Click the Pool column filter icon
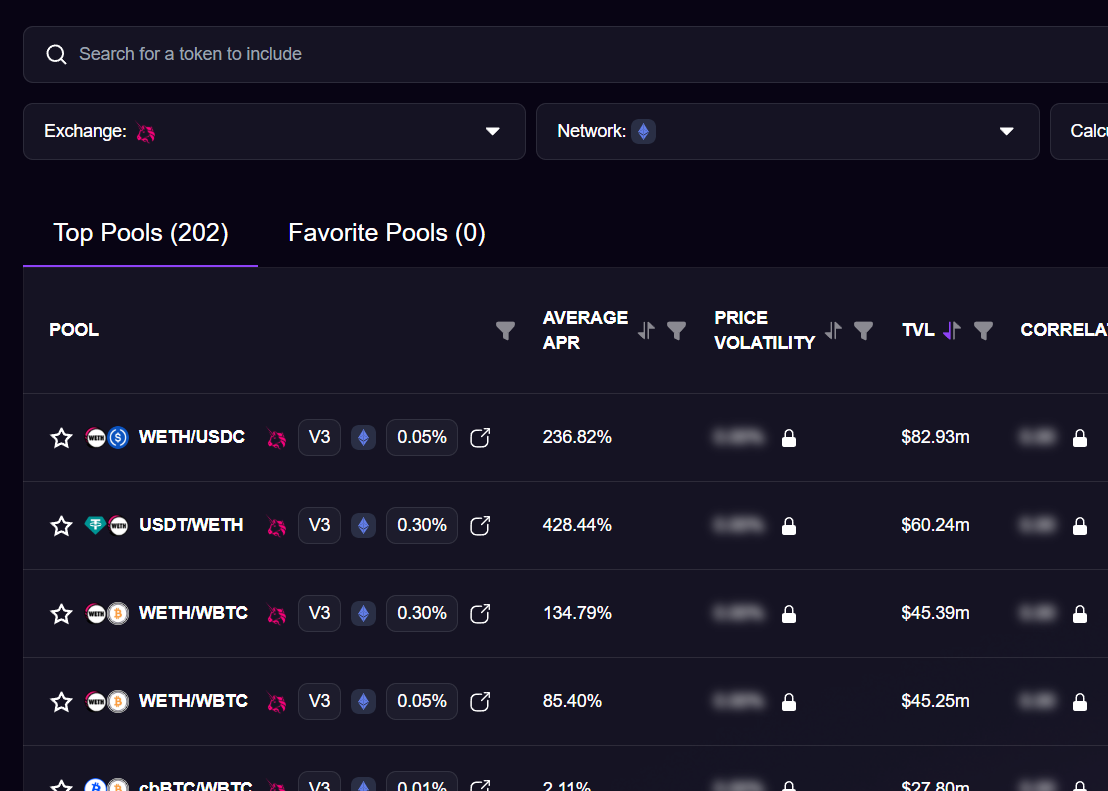Viewport: 1108px width, 791px height. click(x=506, y=330)
